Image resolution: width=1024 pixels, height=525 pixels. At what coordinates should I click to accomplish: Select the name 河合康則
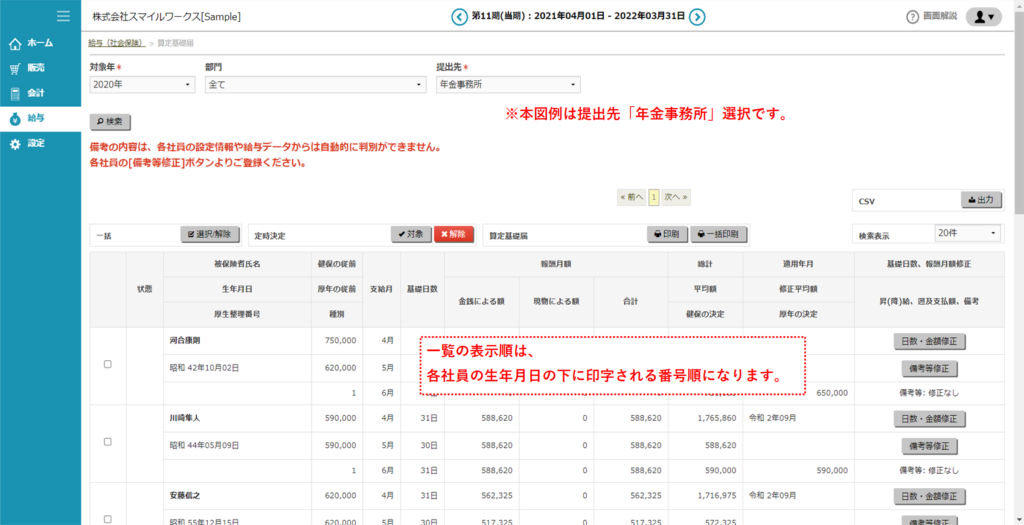coord(185,341)
